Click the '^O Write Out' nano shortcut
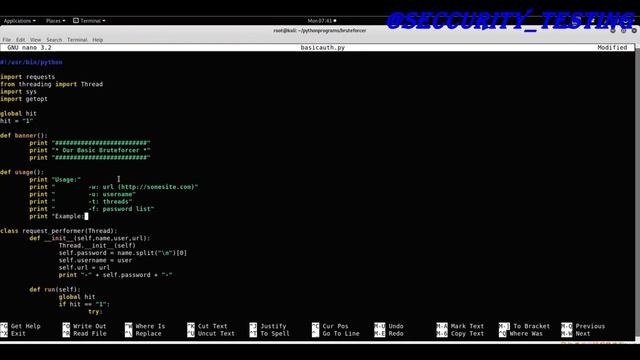The image size is (640, 360). click(x=84, y=326)
